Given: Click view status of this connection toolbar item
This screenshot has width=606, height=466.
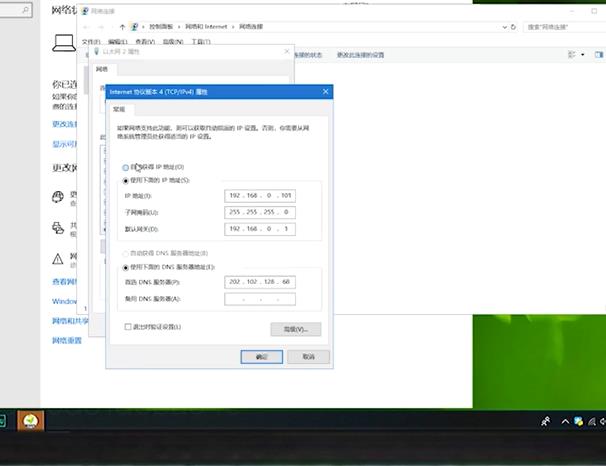Looking at the screenshot, I should 308,55.
